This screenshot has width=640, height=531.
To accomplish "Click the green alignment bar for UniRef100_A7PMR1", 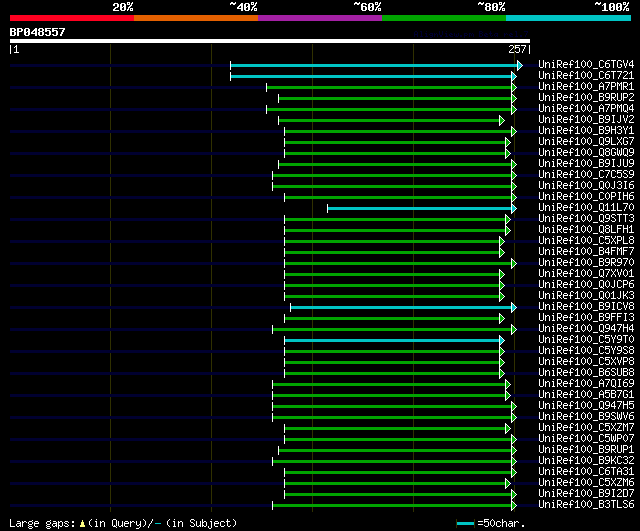I will tap(389, 87).
